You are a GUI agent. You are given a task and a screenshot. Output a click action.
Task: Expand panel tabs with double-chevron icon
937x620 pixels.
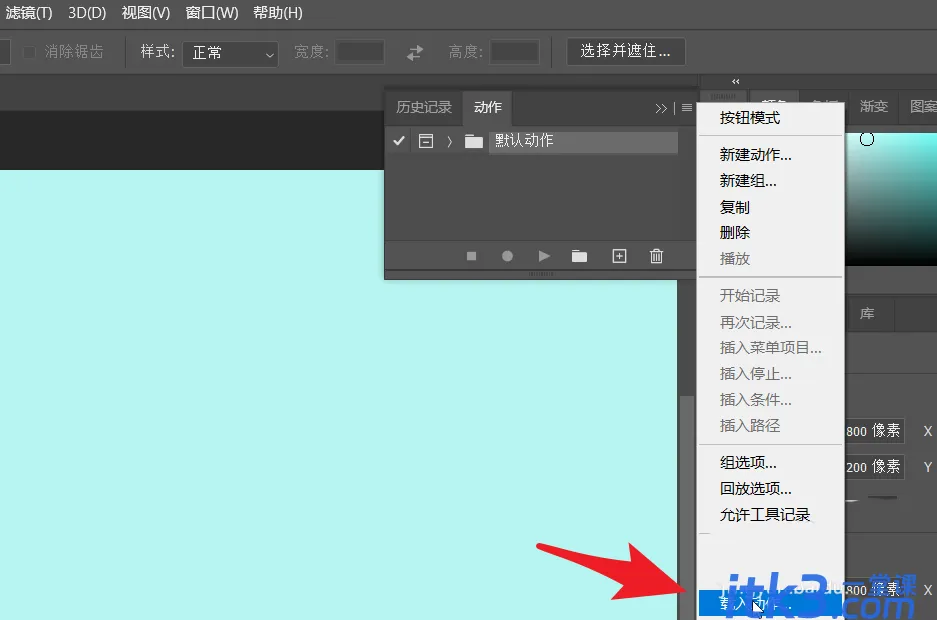(x=660, y=108)
